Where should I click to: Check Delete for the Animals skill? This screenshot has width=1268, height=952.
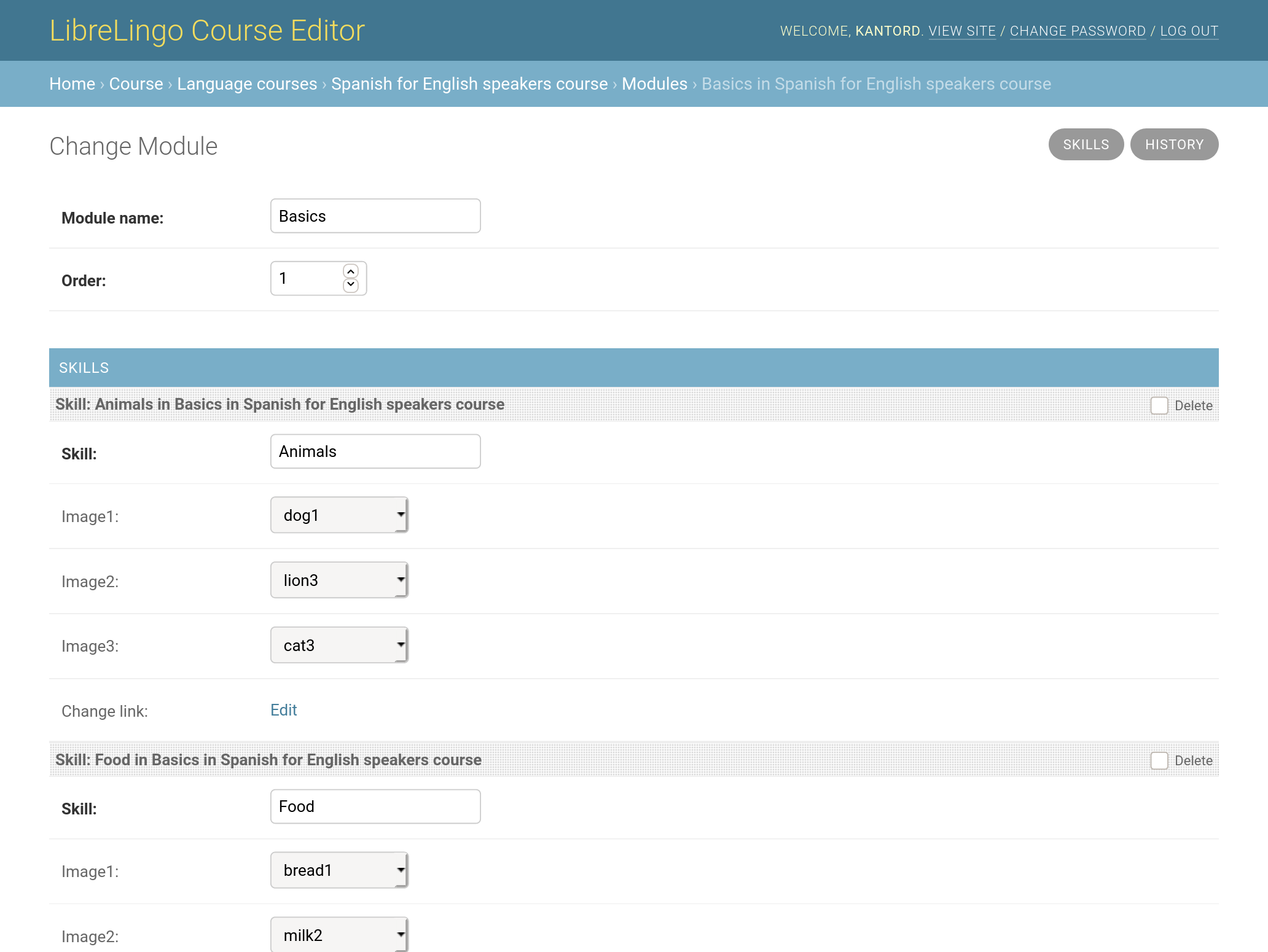pyautogui.click(x=1159, y=405)
